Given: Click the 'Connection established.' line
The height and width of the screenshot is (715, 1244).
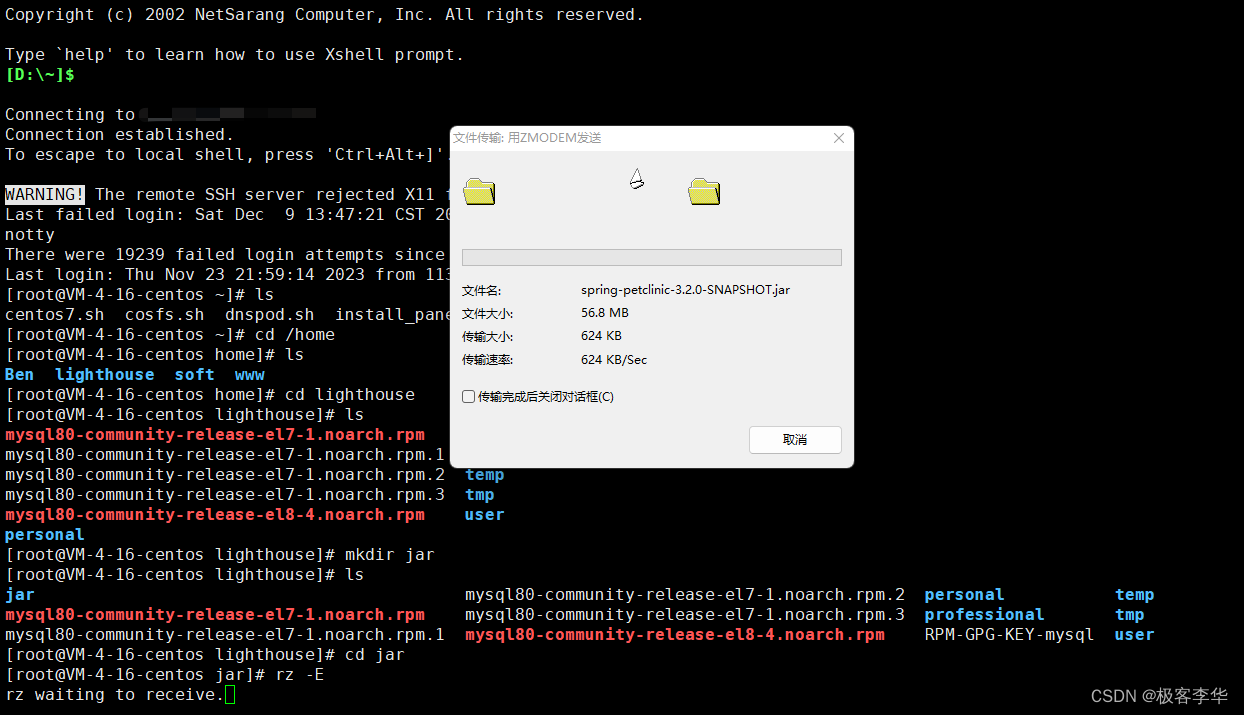Looking at the screenshot, I should tap(119, 134).
